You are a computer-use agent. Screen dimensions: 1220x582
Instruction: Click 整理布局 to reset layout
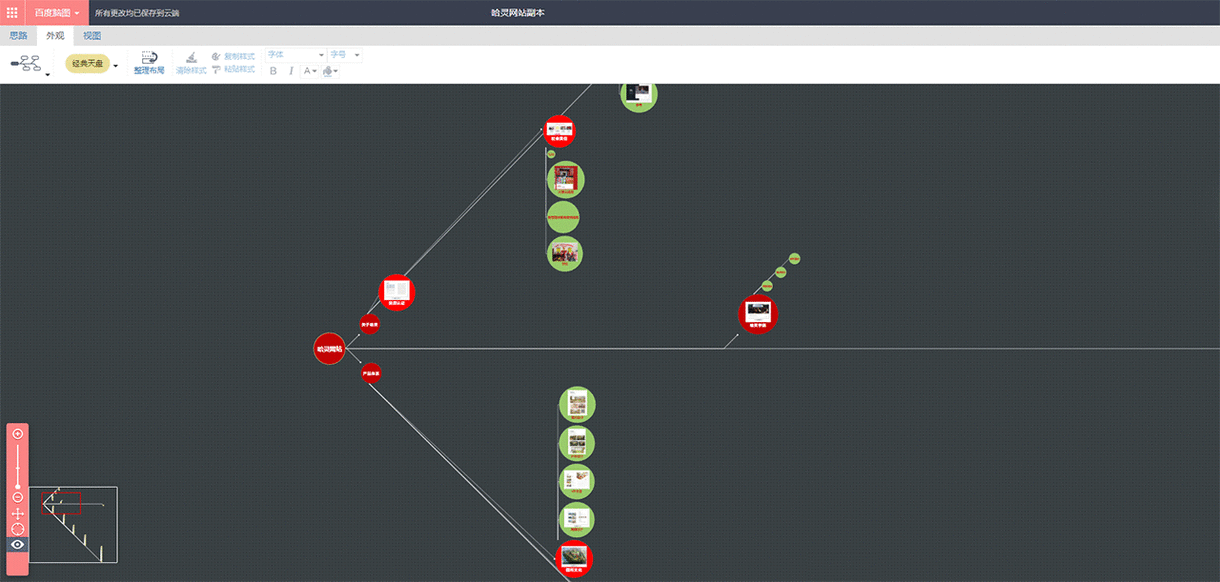click(x=149, y=63)
